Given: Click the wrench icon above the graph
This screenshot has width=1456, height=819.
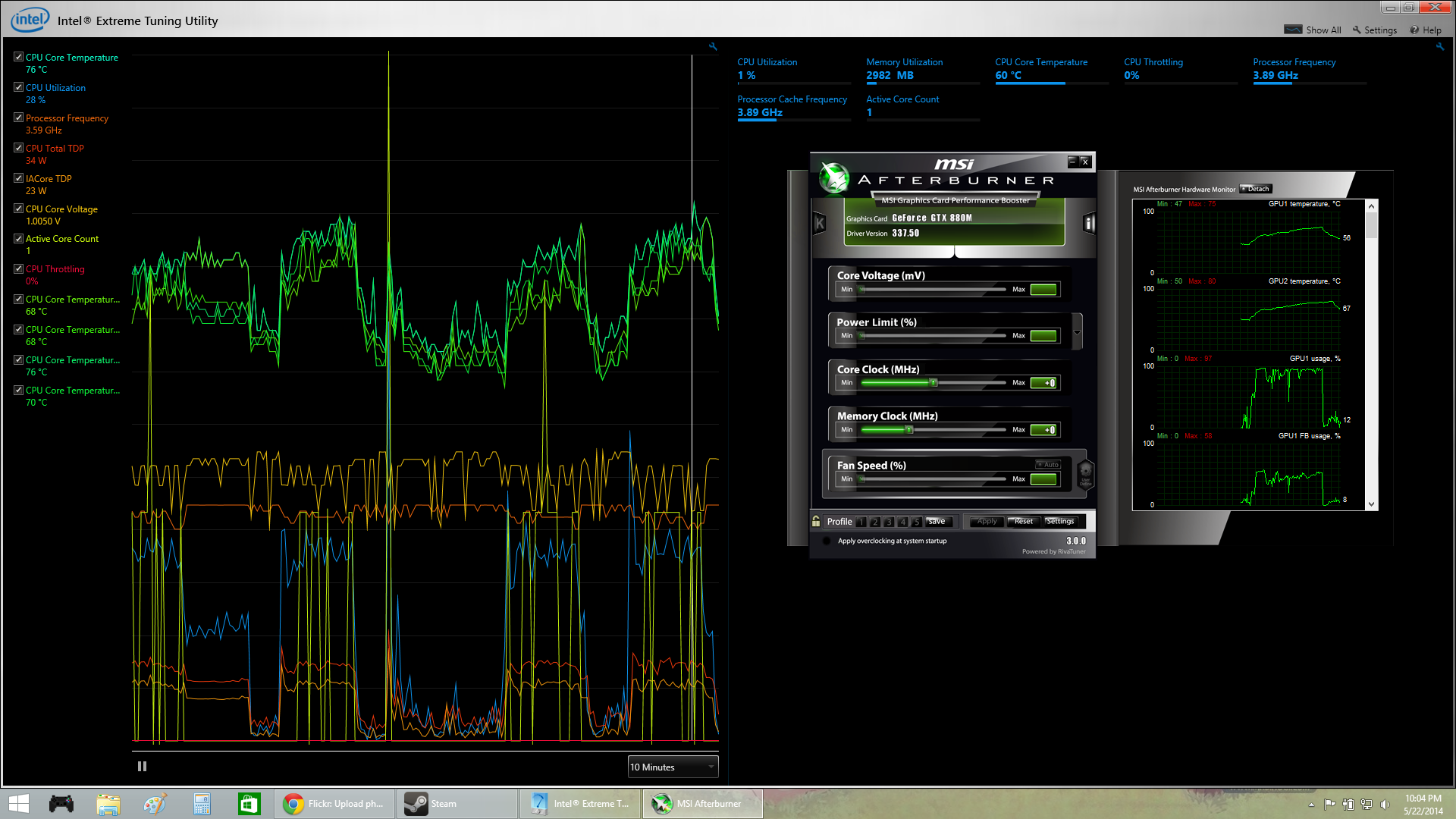Looking at the screenshot, I should point(713,47).
